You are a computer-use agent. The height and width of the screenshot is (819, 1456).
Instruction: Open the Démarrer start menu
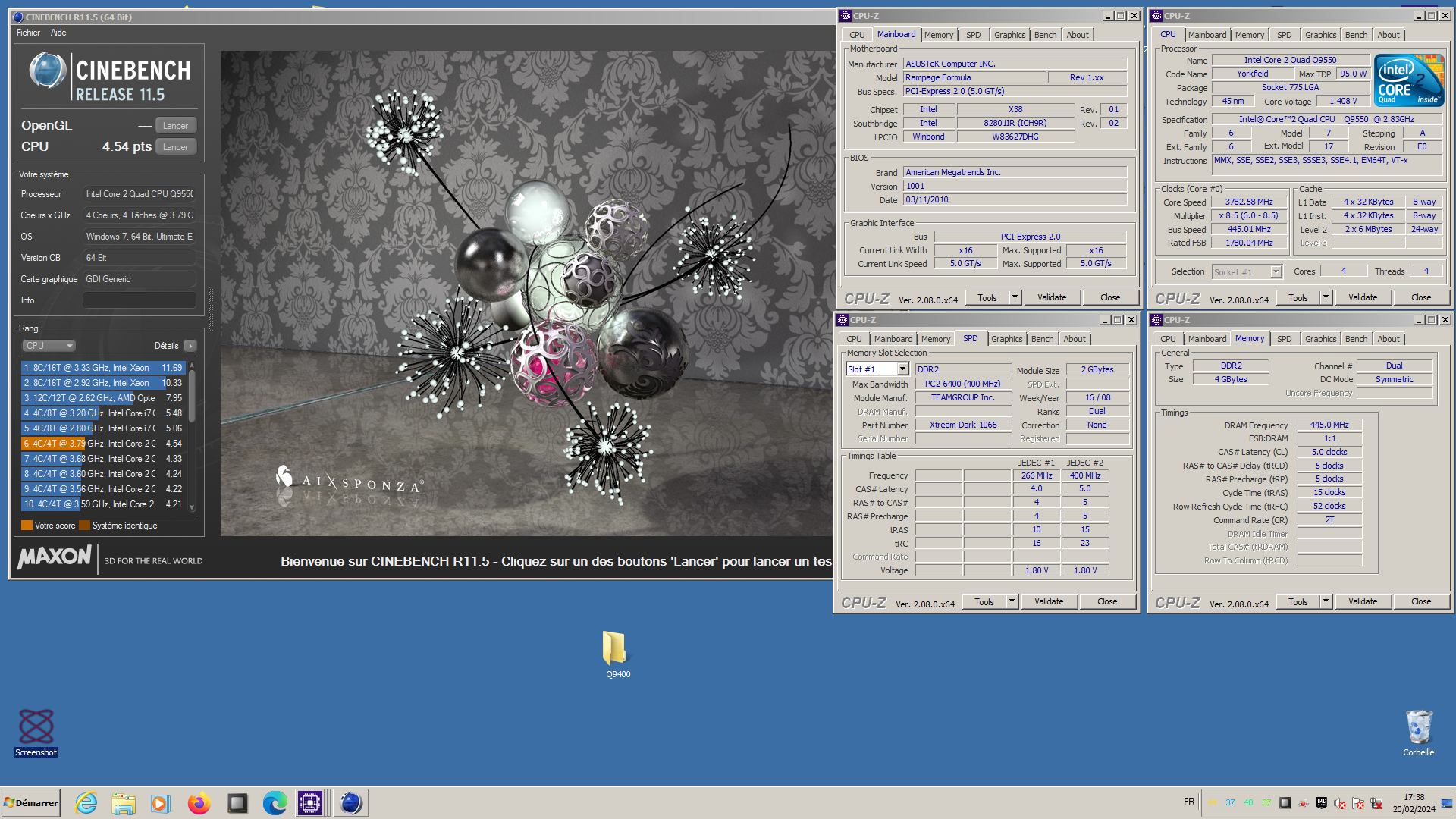pyautogui.click(x=30, y=803)
